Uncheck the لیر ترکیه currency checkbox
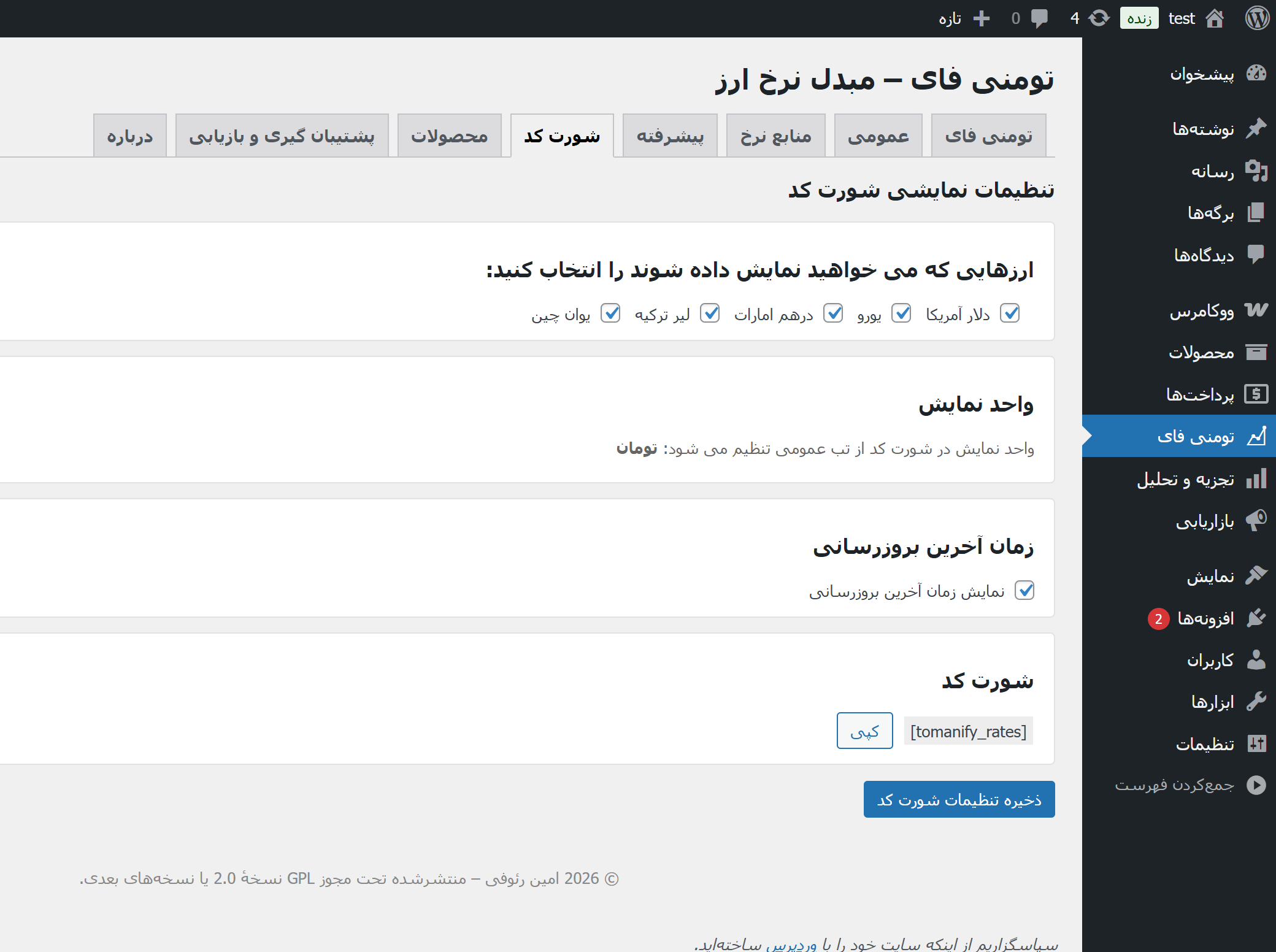 click(x=710, y=313)
